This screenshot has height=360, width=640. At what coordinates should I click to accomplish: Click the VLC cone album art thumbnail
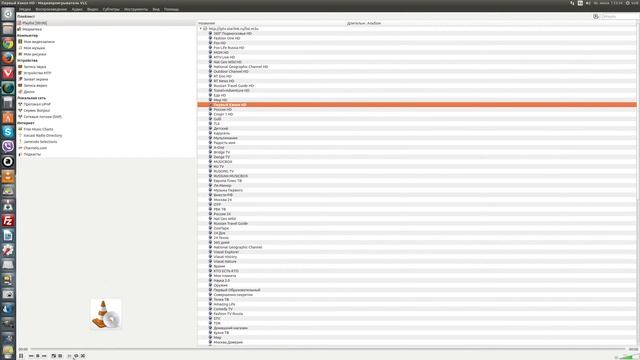(106, 314)
